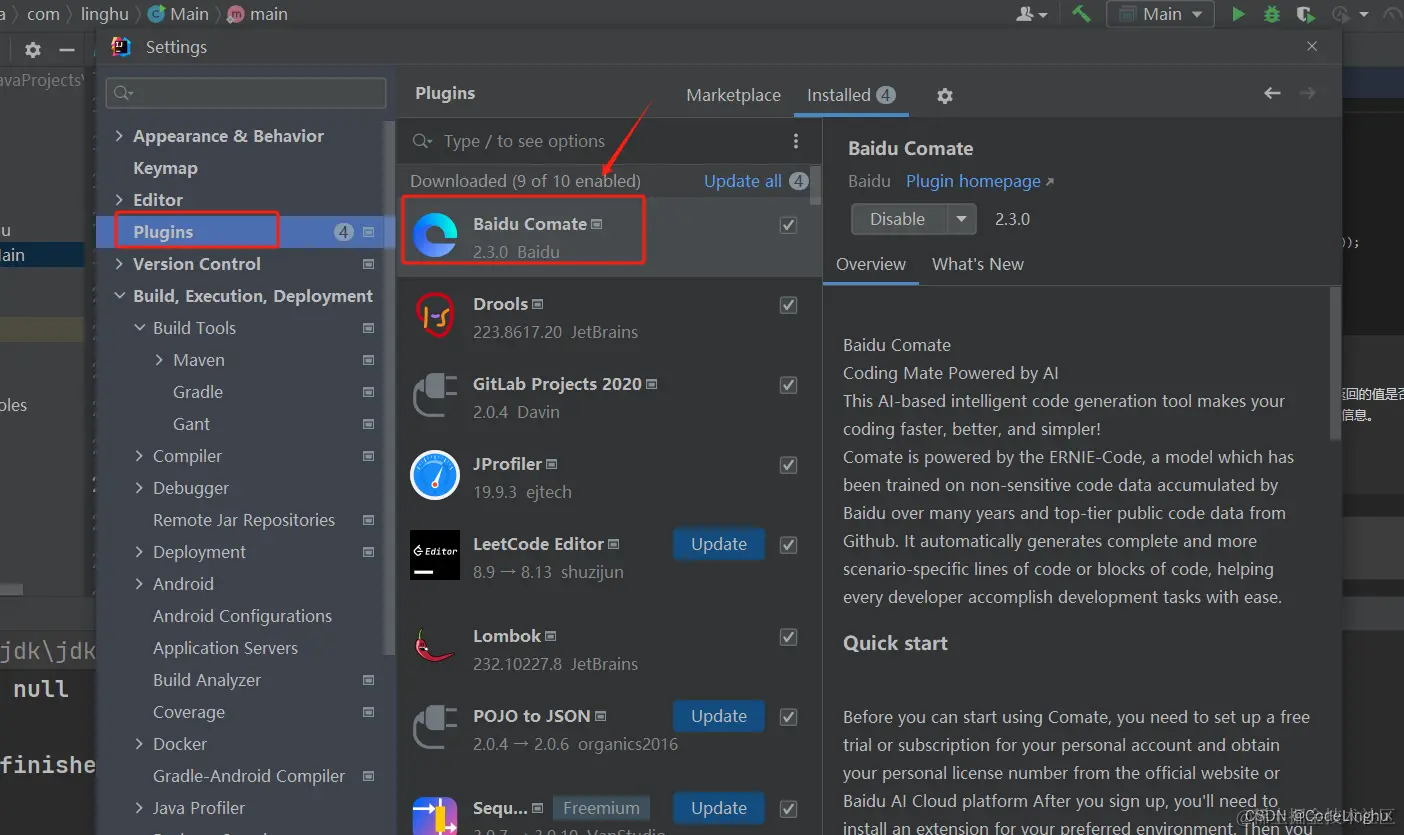Click the POJO to JSON plug icon
The height and width of the screenshot is (835, 1404).
tap(435, 728)
